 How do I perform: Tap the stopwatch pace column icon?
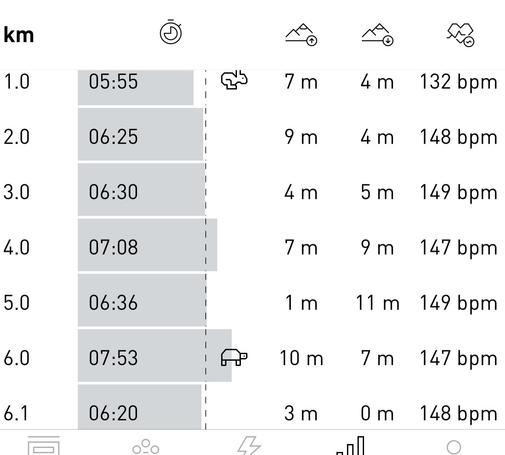click(171, 32)
